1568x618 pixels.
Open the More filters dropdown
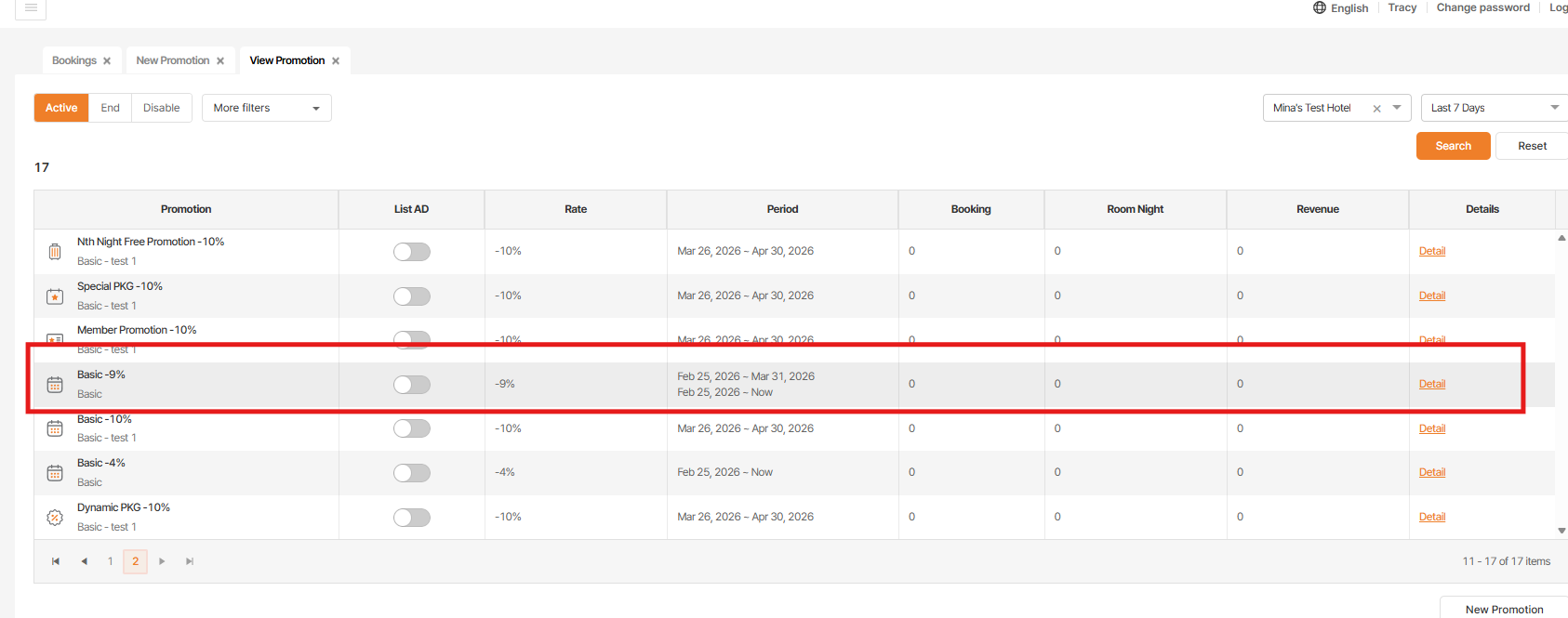[266, 108]
